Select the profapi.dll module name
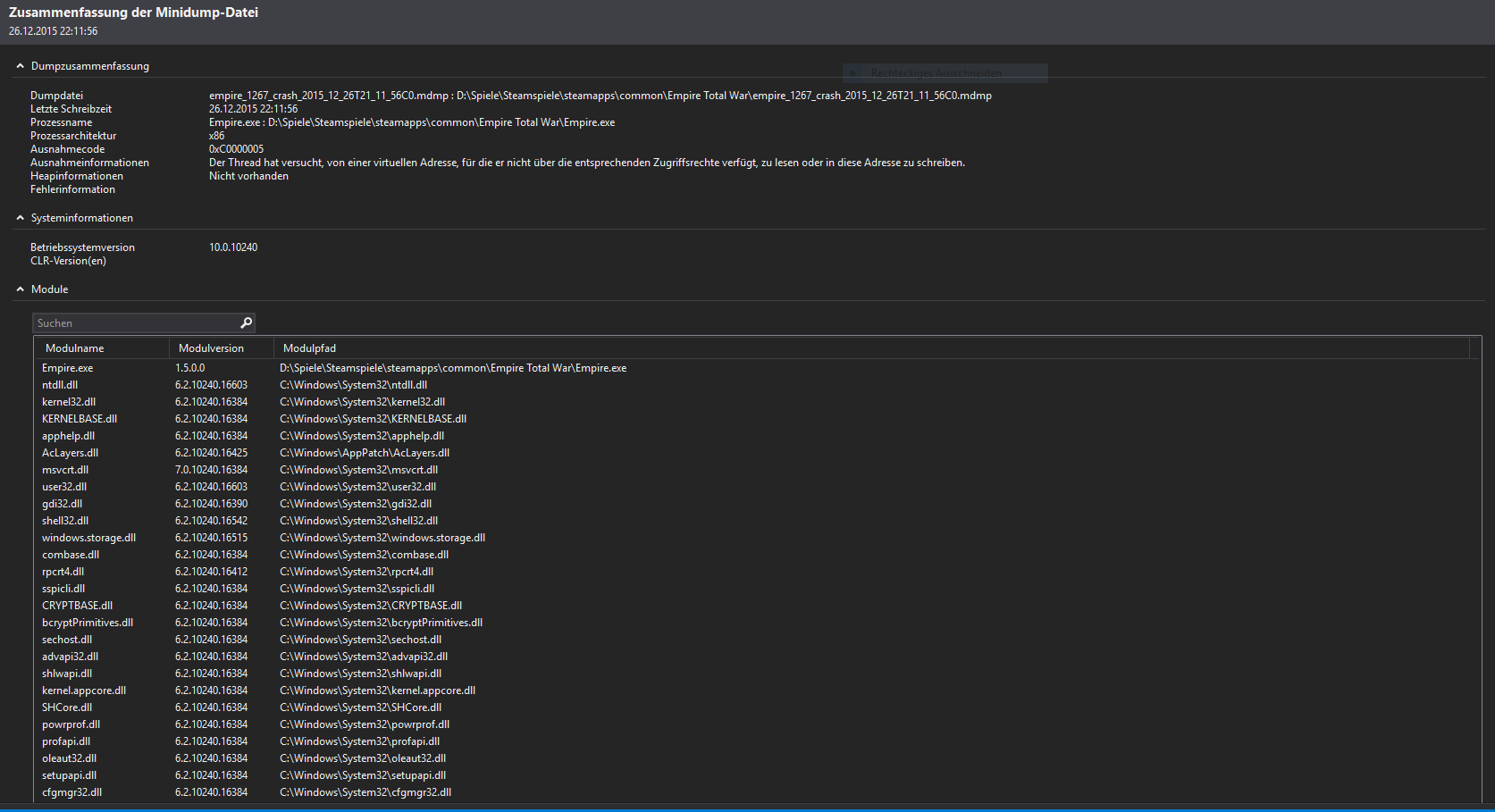Viewport: 1495px width, 812px height. coord(66,741)
